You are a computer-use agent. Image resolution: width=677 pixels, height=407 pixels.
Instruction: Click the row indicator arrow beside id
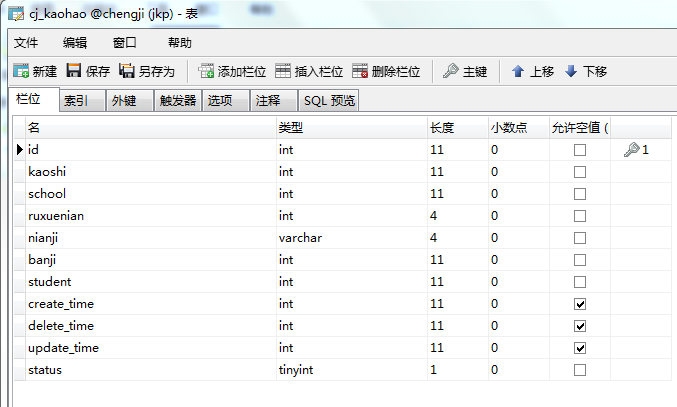click(x=19, y=150)
